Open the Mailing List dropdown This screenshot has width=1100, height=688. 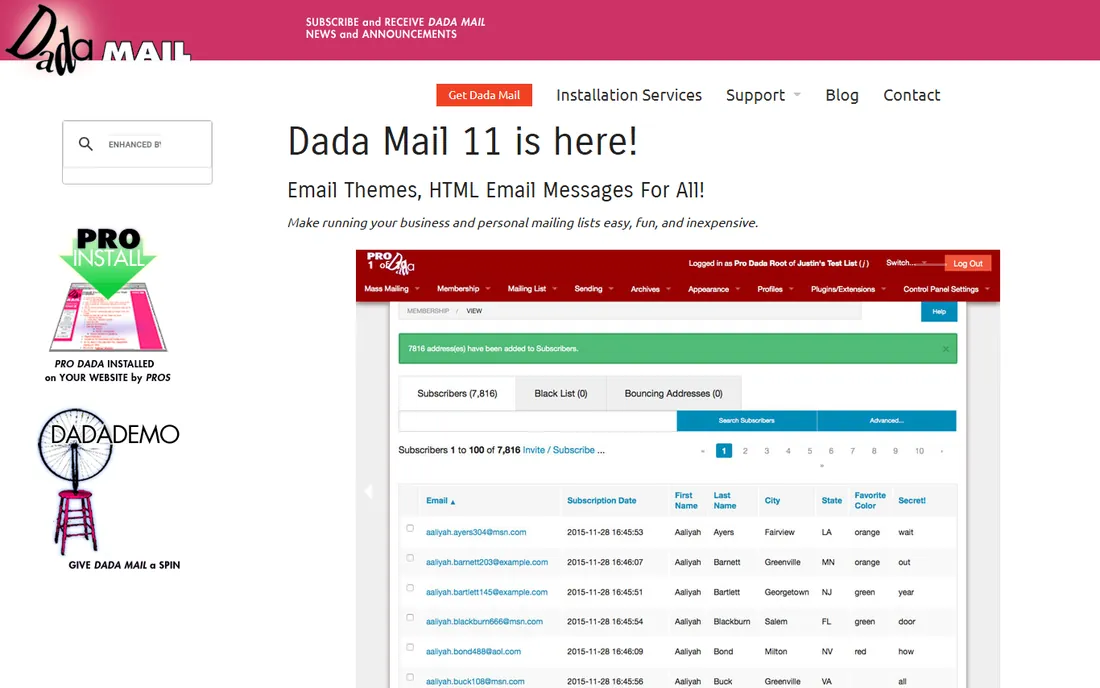click(532, 289)
